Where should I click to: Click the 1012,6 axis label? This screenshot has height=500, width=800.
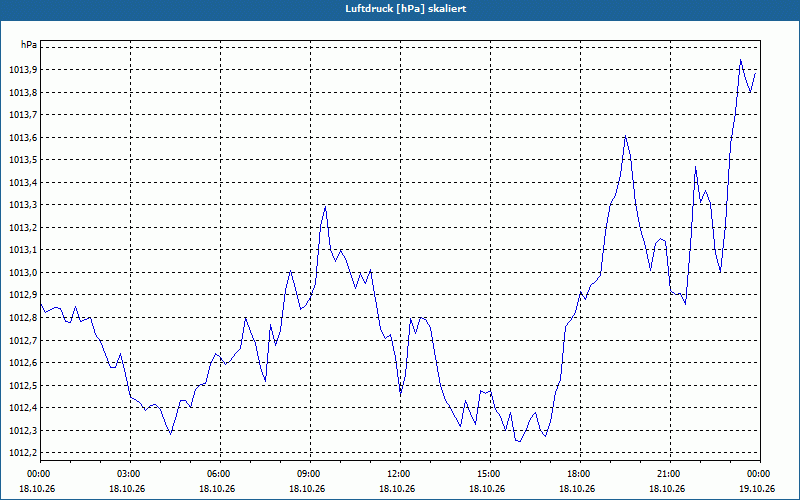click(x=23, y=363)
